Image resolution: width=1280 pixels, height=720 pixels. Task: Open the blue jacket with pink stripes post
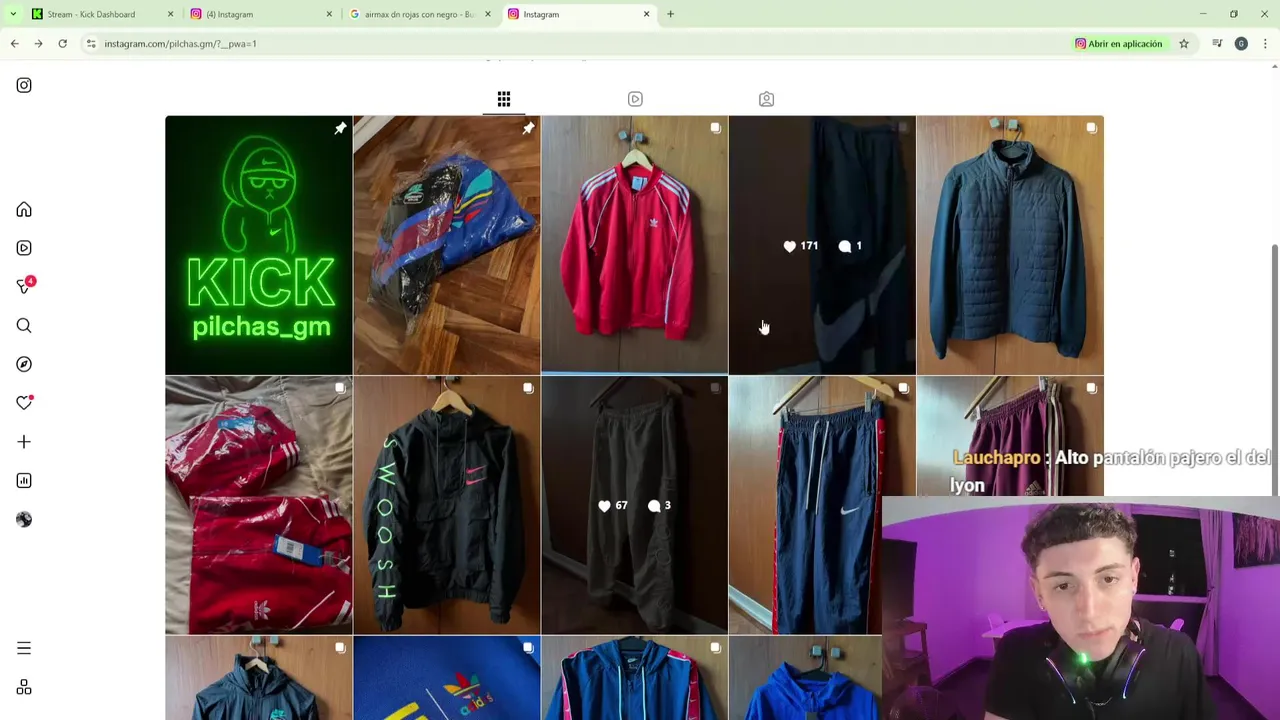(x=634, y=678)
